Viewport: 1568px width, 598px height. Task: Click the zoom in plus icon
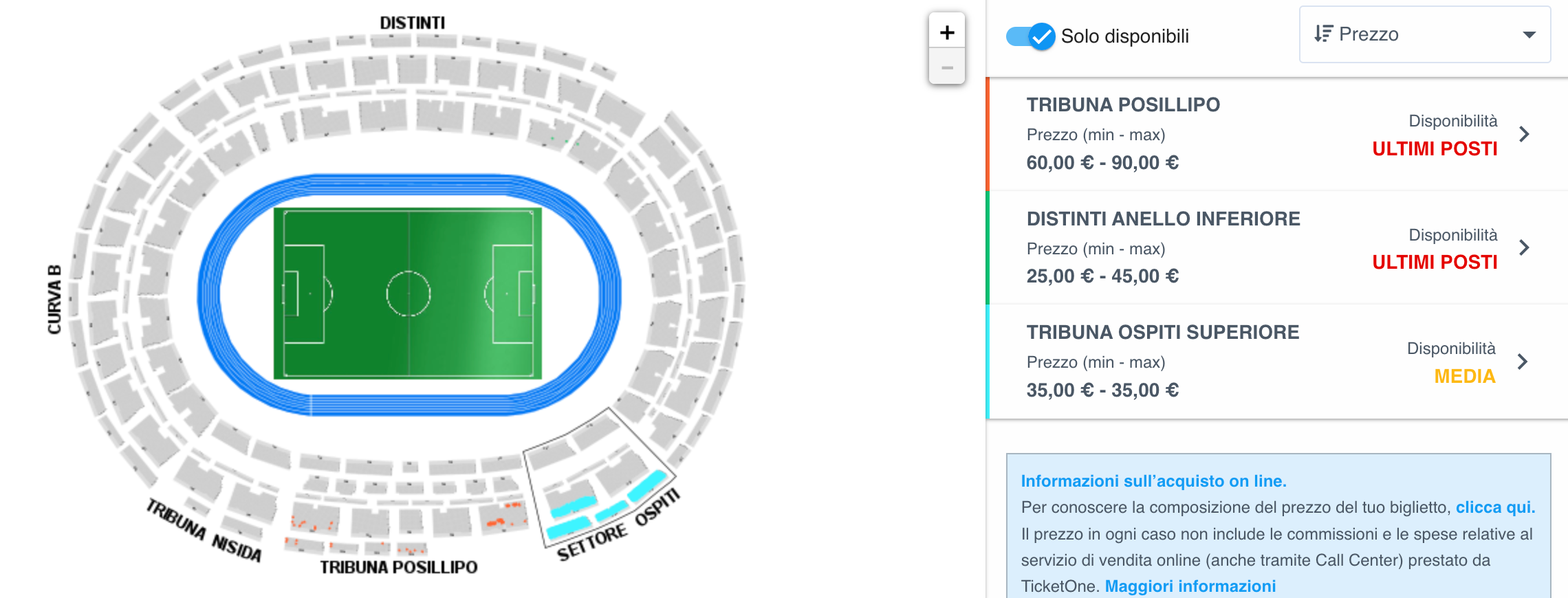coord(948,31)
